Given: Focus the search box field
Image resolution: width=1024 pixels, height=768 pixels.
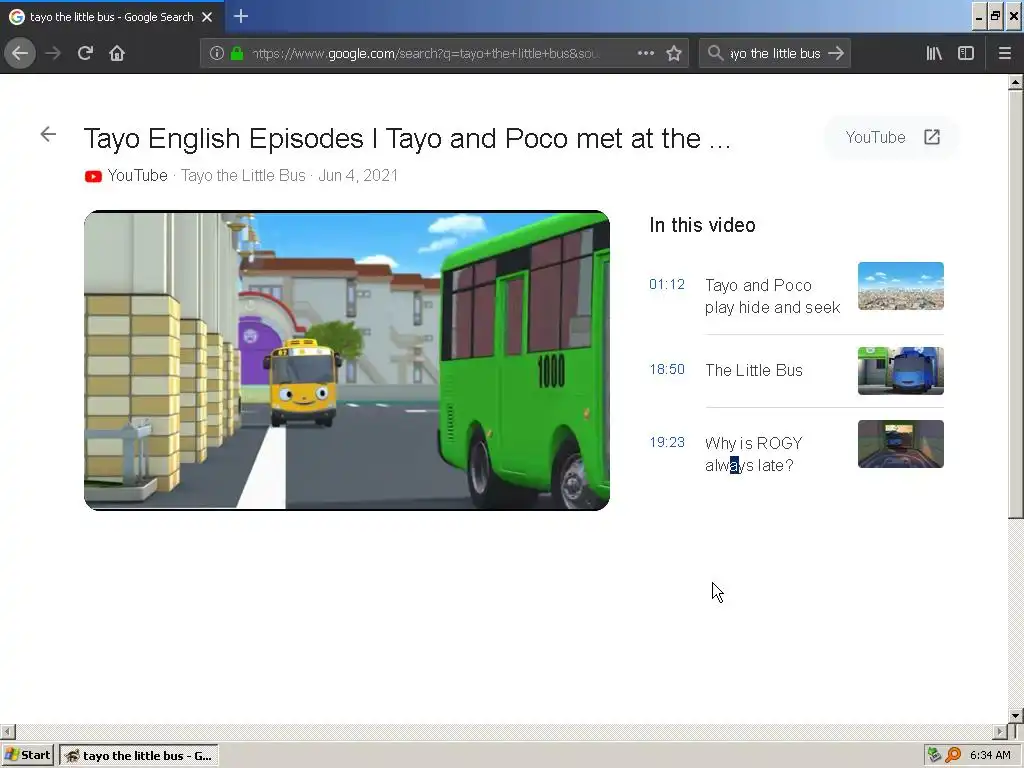Looking at the screenshot, I should (x=775, y=53).
